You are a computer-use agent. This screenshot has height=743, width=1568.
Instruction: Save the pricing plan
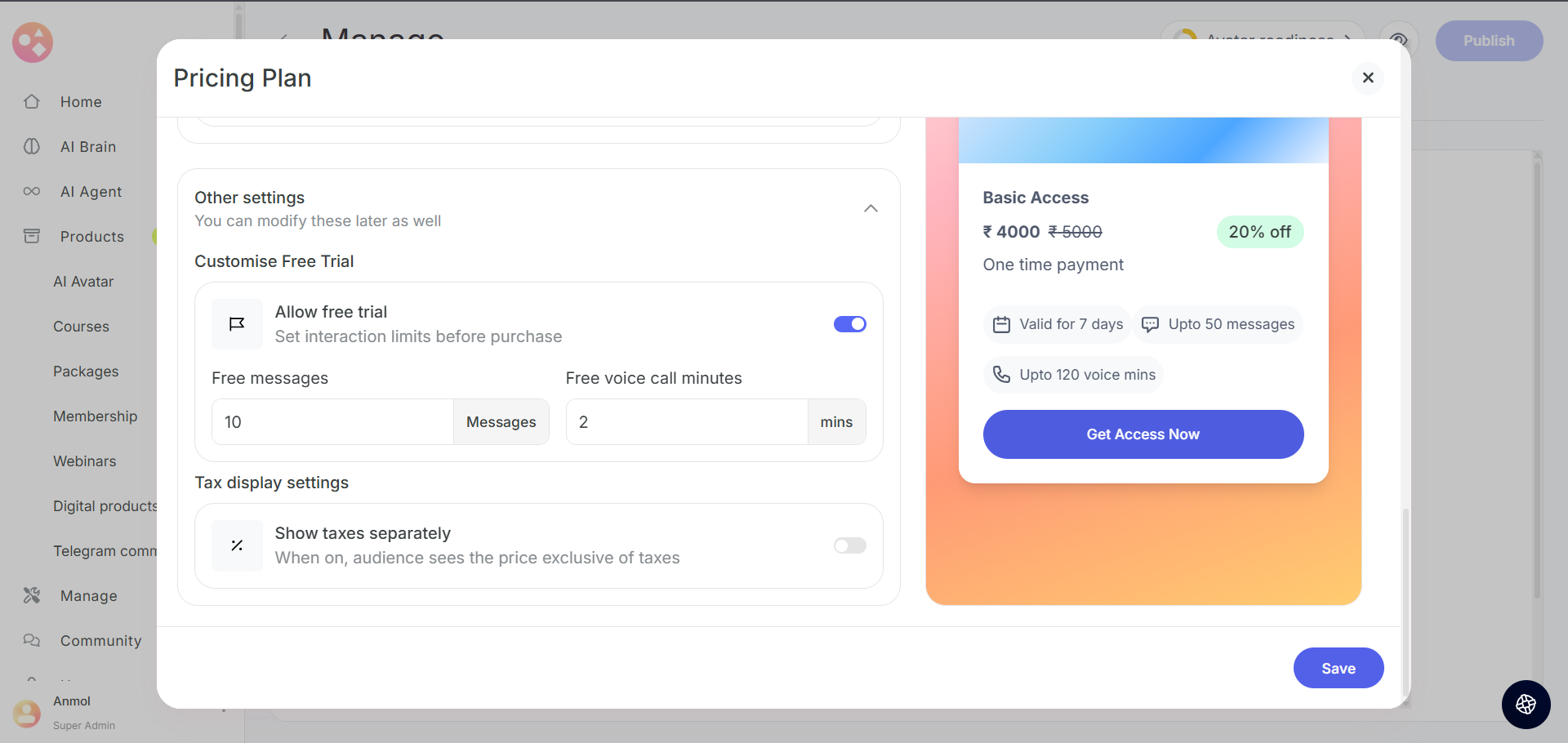tap(1338, 668)
